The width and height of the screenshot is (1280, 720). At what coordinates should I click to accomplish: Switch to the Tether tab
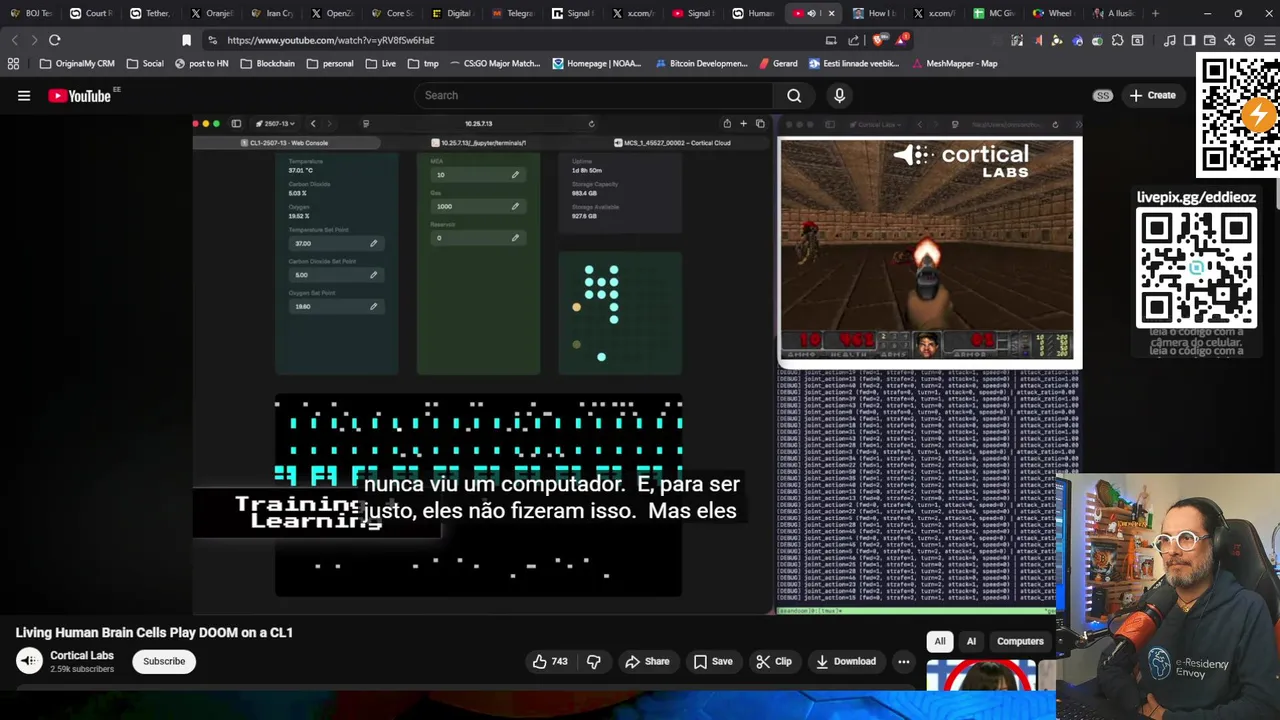pos(150,13)
